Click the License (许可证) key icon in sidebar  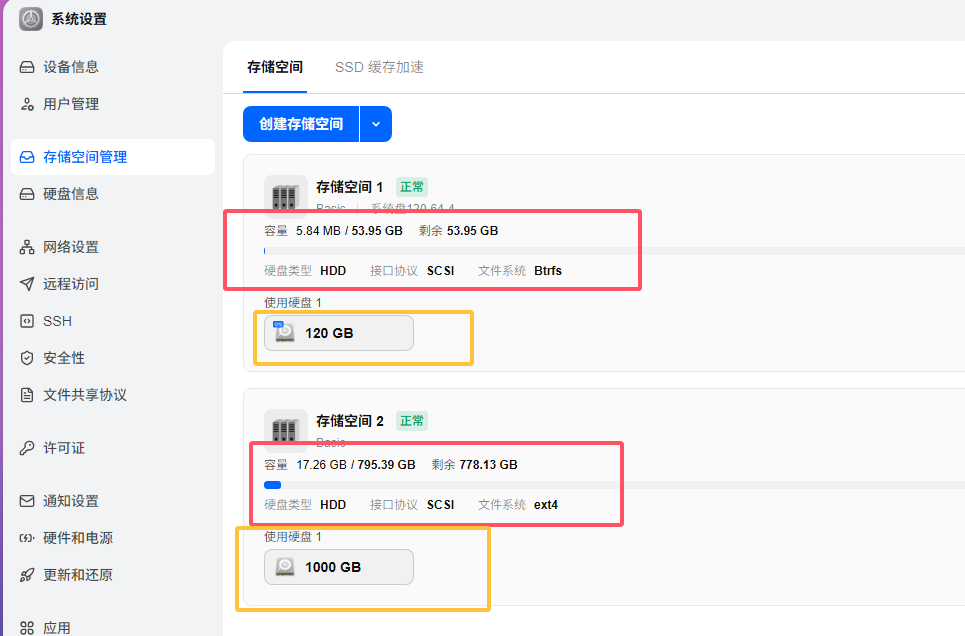point(27,448)
